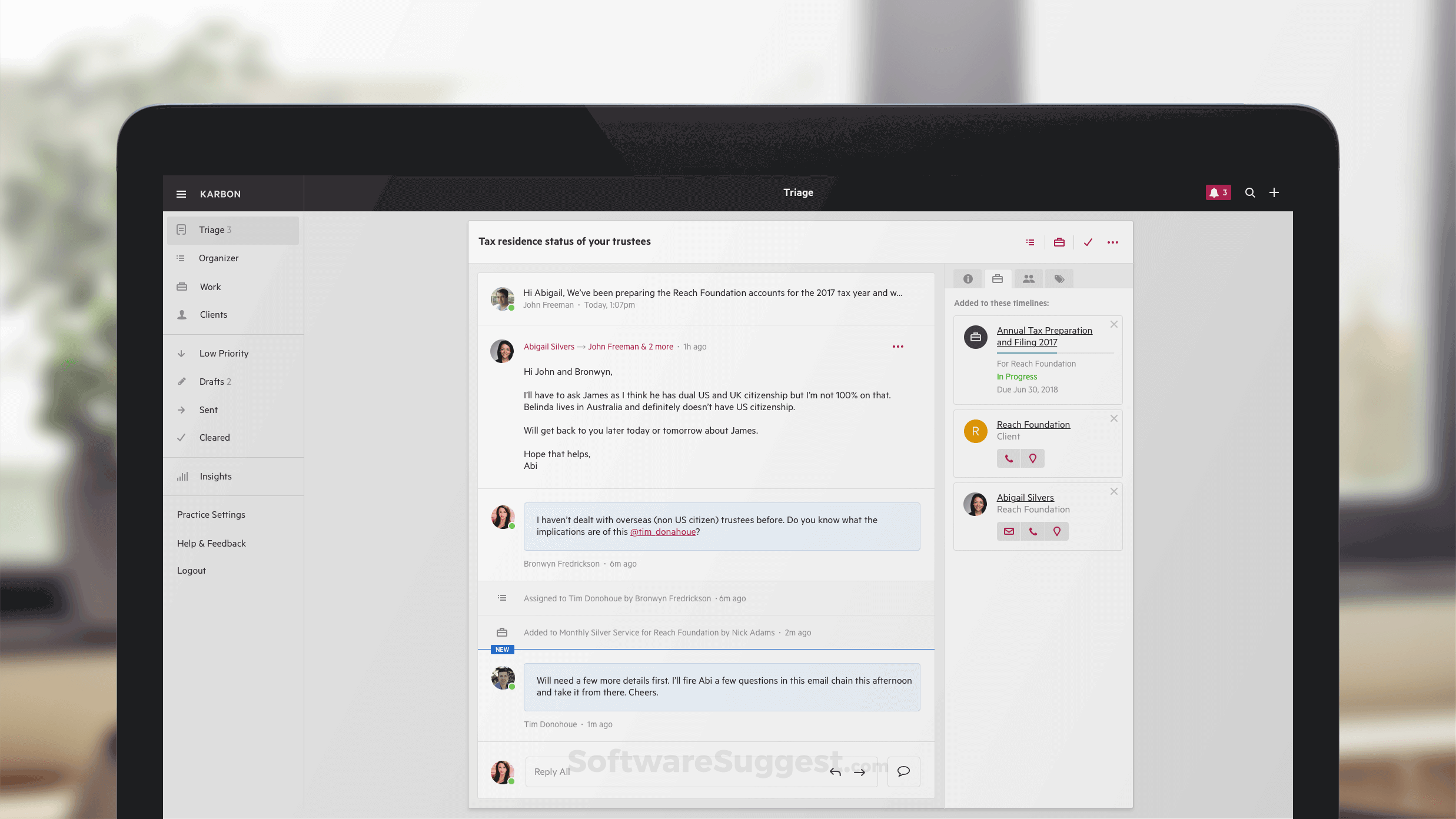Open the Triage sidebar section

point(214,230)
